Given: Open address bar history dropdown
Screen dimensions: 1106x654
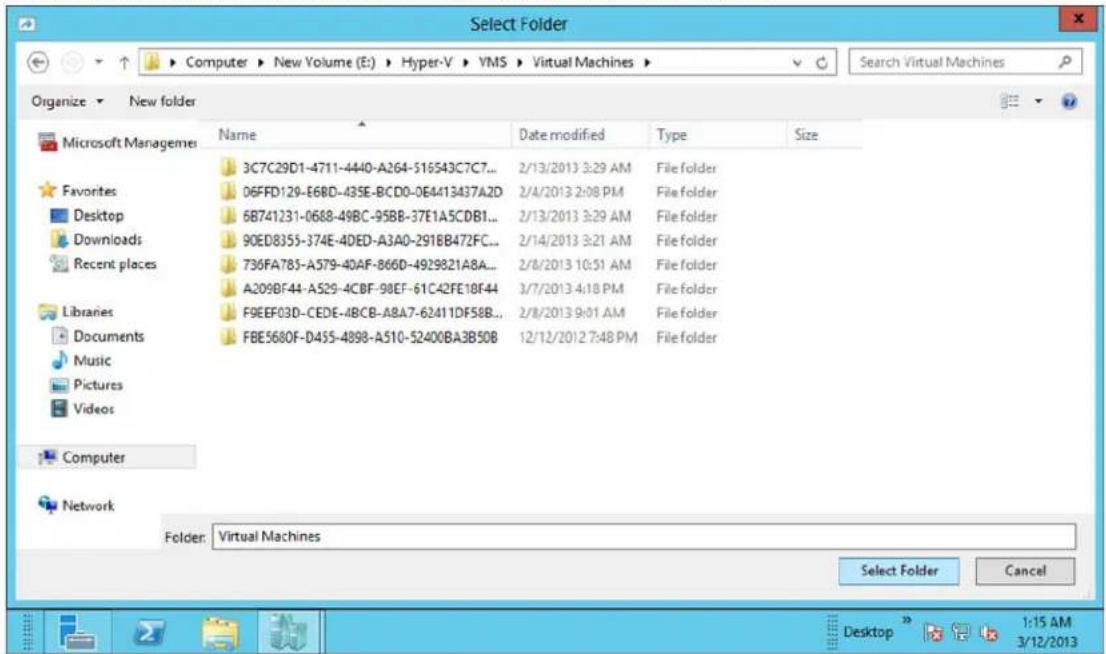Looking at the screenshot, I should point(797,63).
